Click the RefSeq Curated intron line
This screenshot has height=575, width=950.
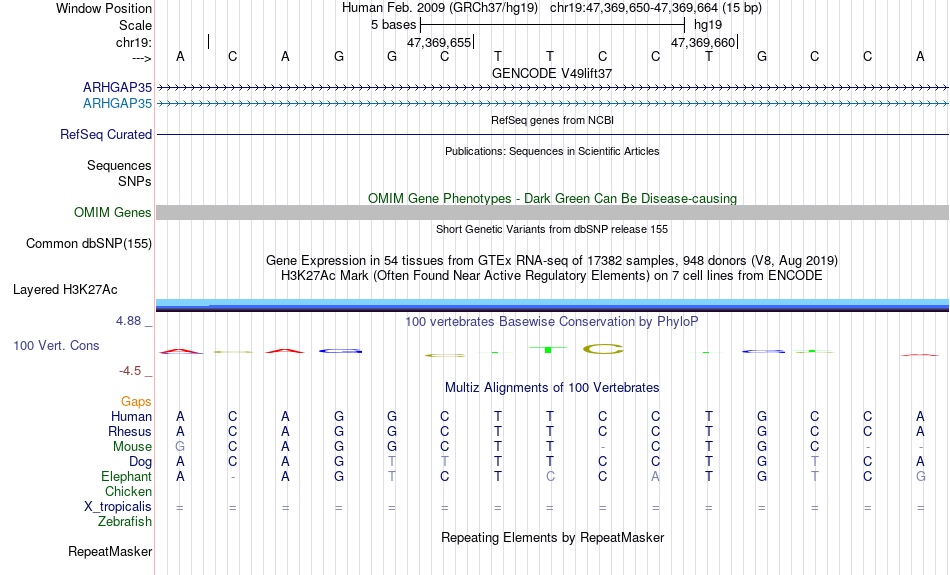point(553,135)
